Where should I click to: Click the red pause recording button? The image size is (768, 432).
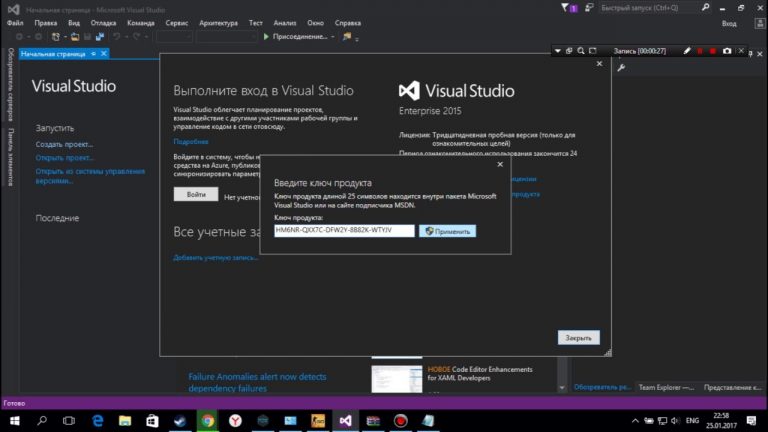tap(700, 51)
